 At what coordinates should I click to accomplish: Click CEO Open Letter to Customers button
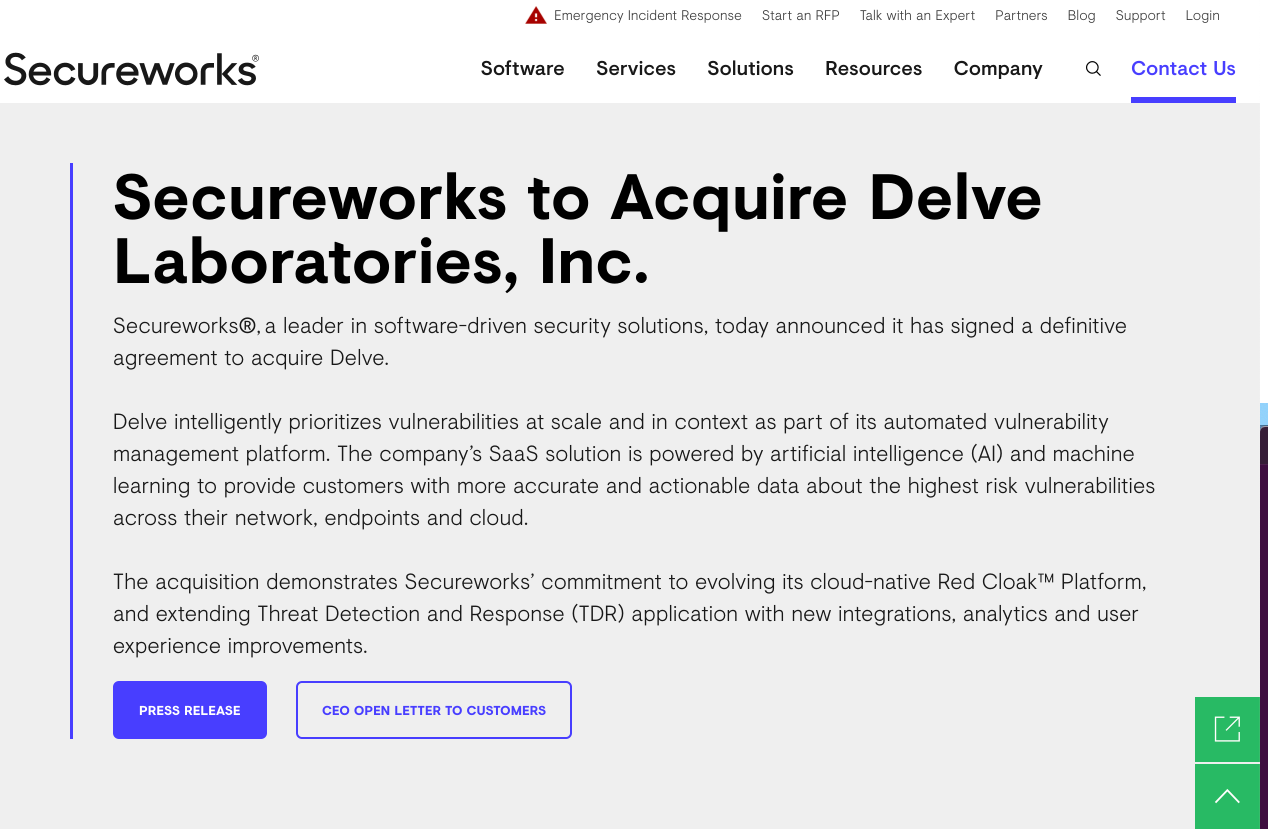pos(434,710)
